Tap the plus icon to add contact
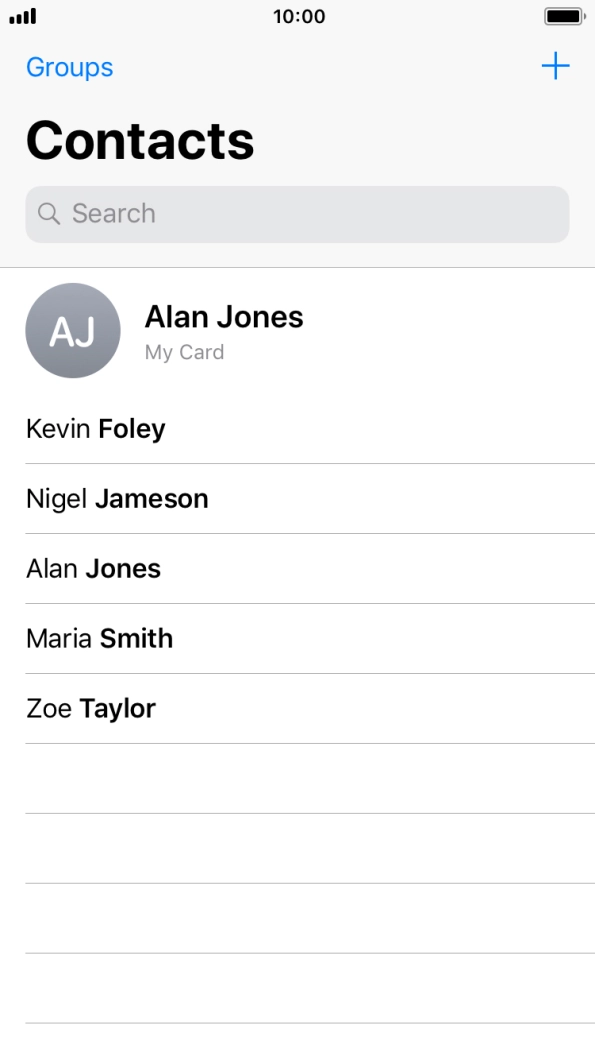 pyautogui.click(x=556, y=66)
